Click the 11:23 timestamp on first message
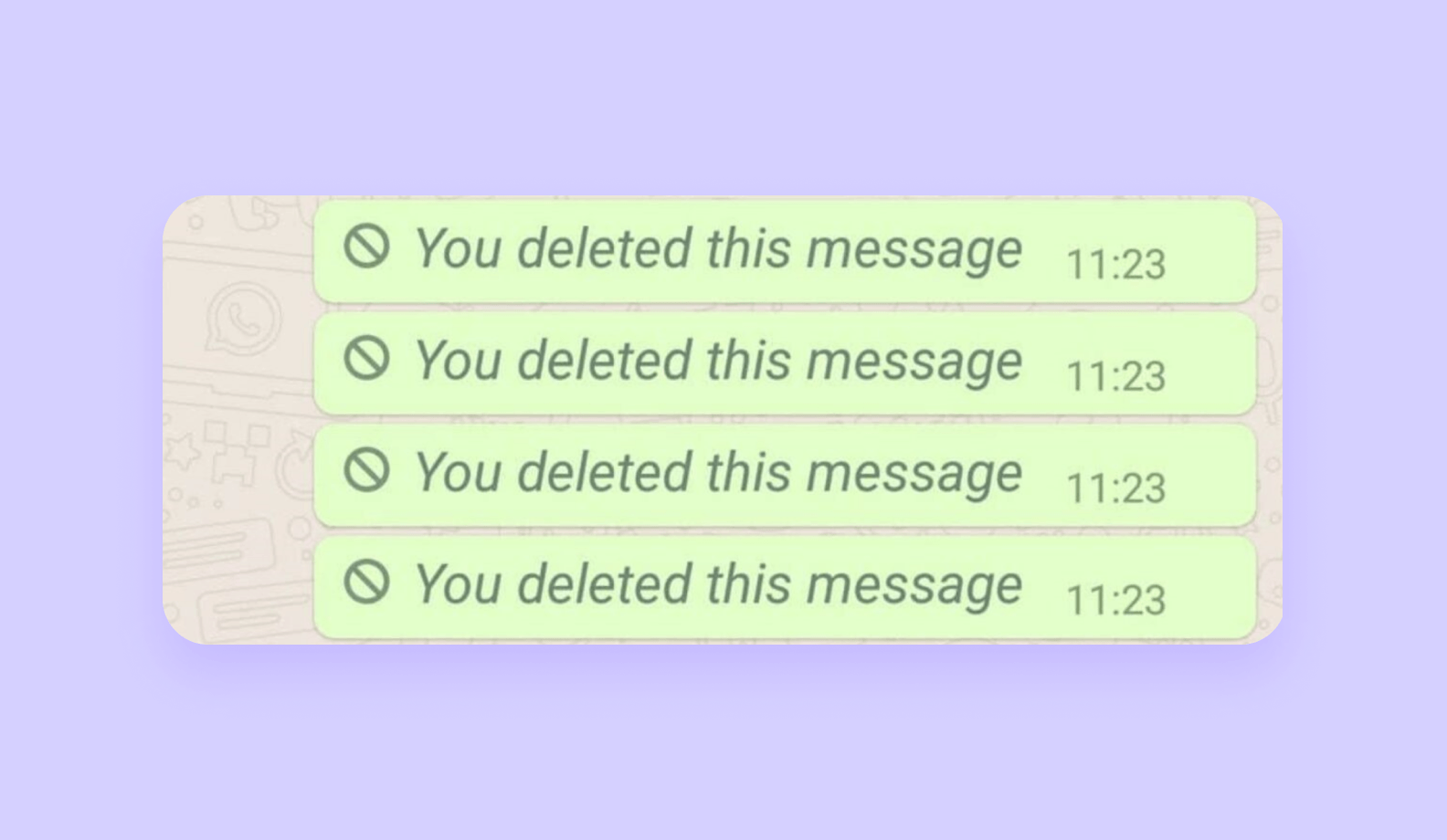Screen dimensions: 1447x840 coord(1116,265)
